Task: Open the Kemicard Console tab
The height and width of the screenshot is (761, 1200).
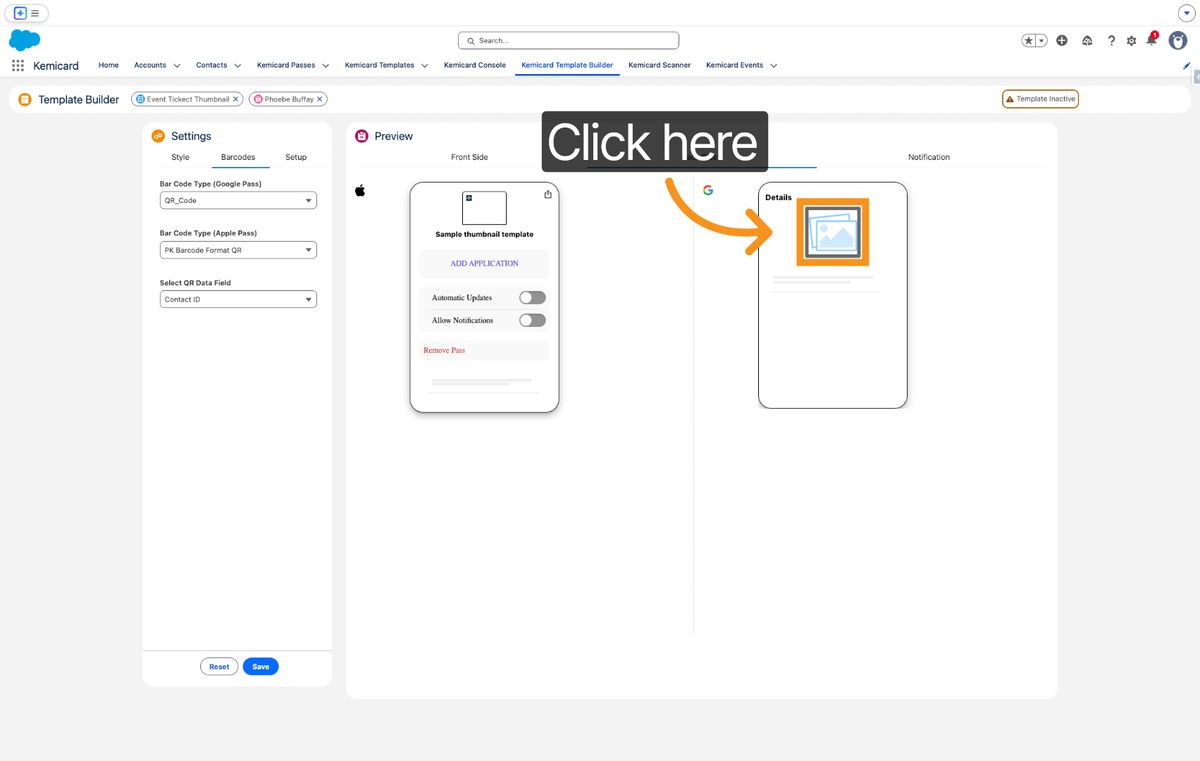Action: point(475,65)
